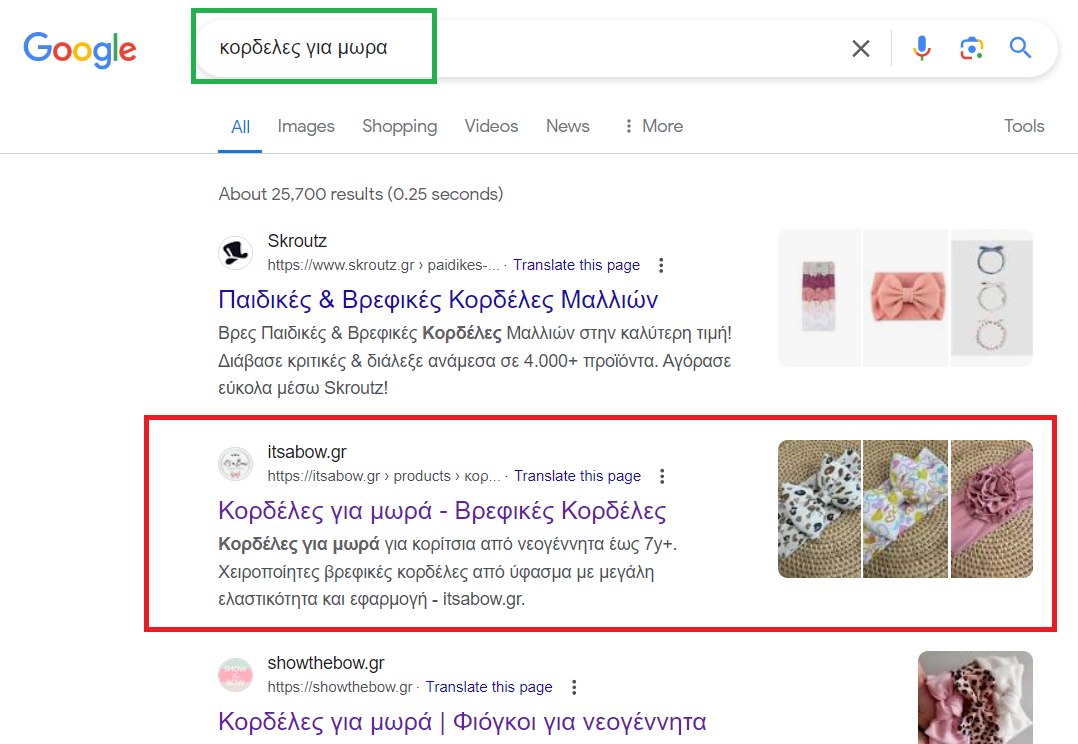Image resolution: width=1078 pixels, height=744 pixels.
Task: Click the Google logo
Action: click(80, 49)
